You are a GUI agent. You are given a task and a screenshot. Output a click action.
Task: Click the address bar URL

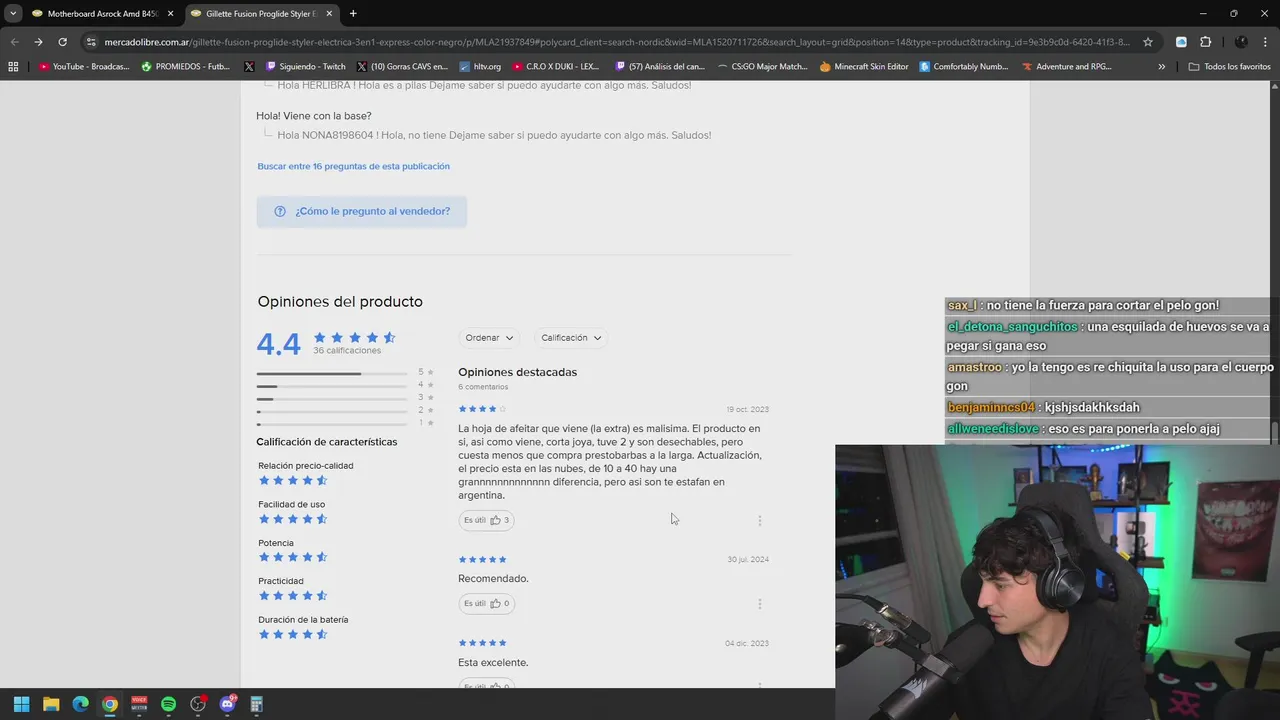pyautogui.click(x=617, y=42)
